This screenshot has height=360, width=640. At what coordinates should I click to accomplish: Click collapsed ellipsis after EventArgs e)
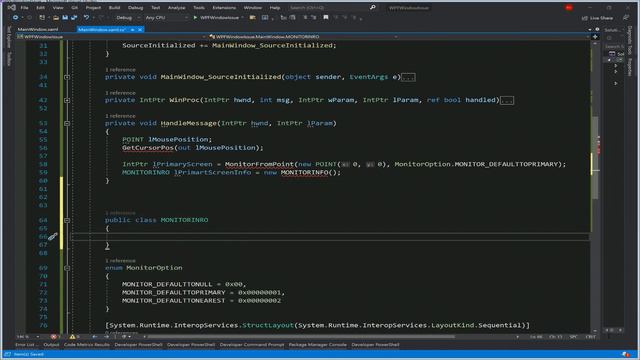[x=408, y=77]
